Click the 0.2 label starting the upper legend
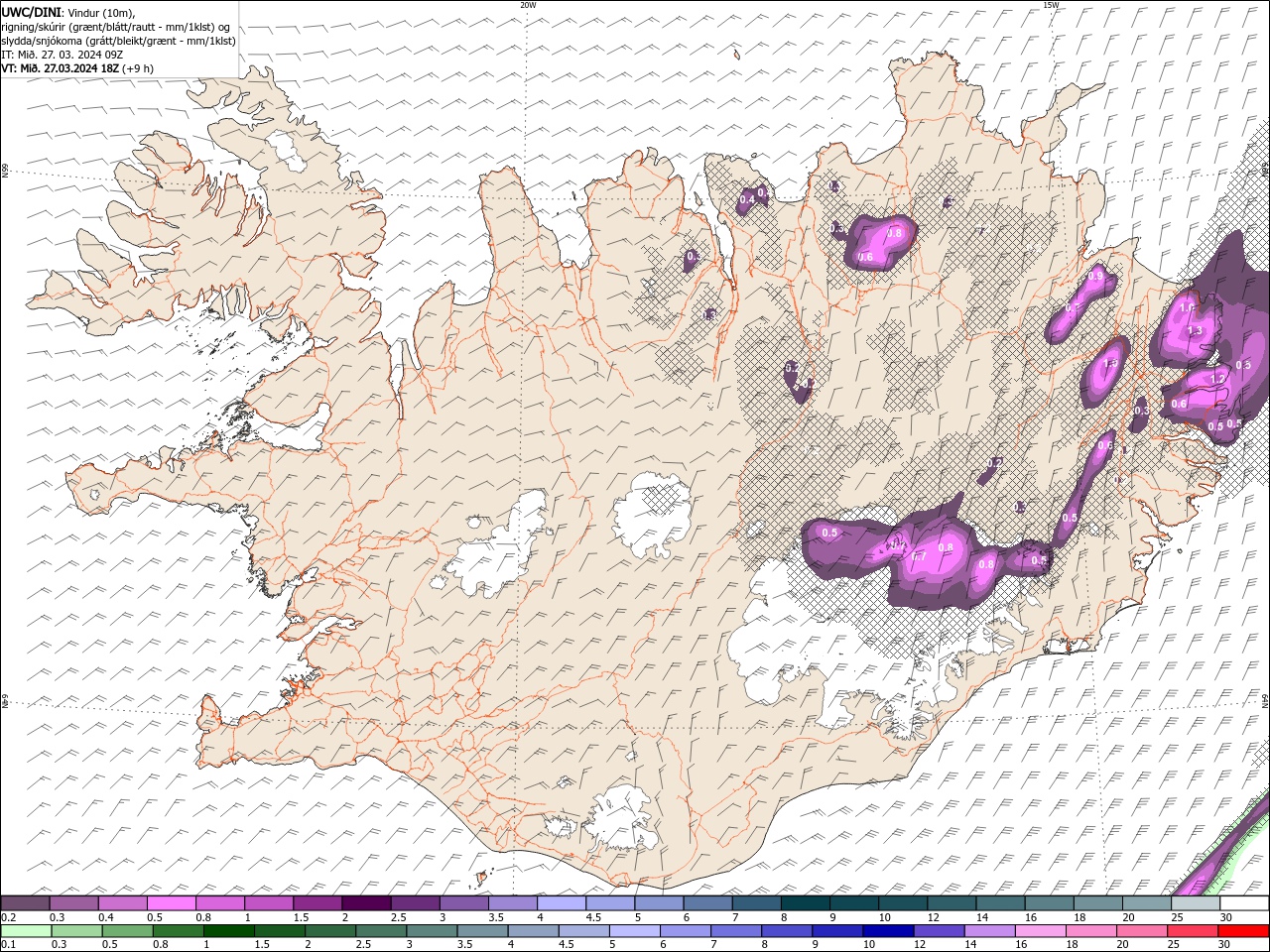 tap(8, 917)
